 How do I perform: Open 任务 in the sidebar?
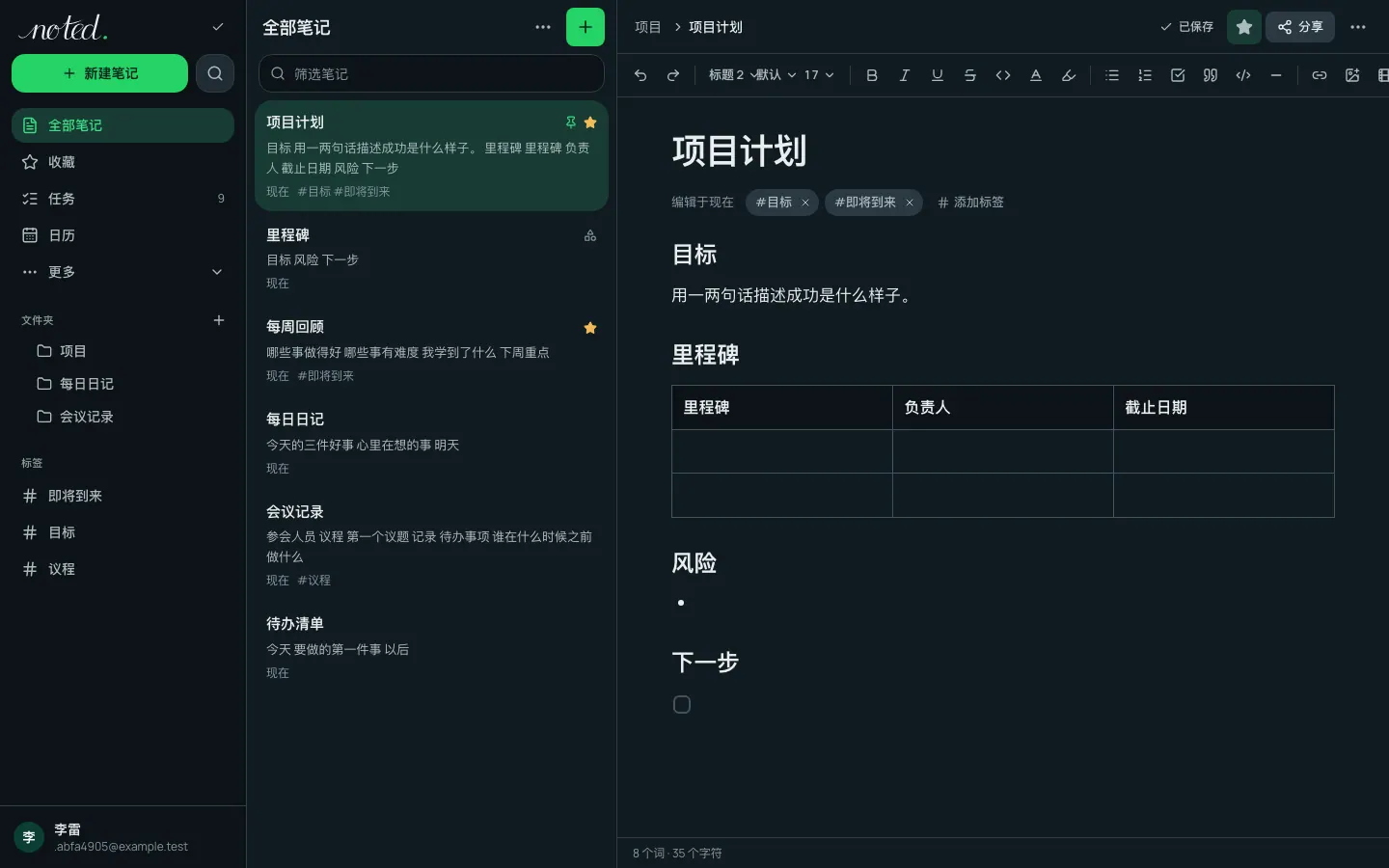click(x=123, y=199)
